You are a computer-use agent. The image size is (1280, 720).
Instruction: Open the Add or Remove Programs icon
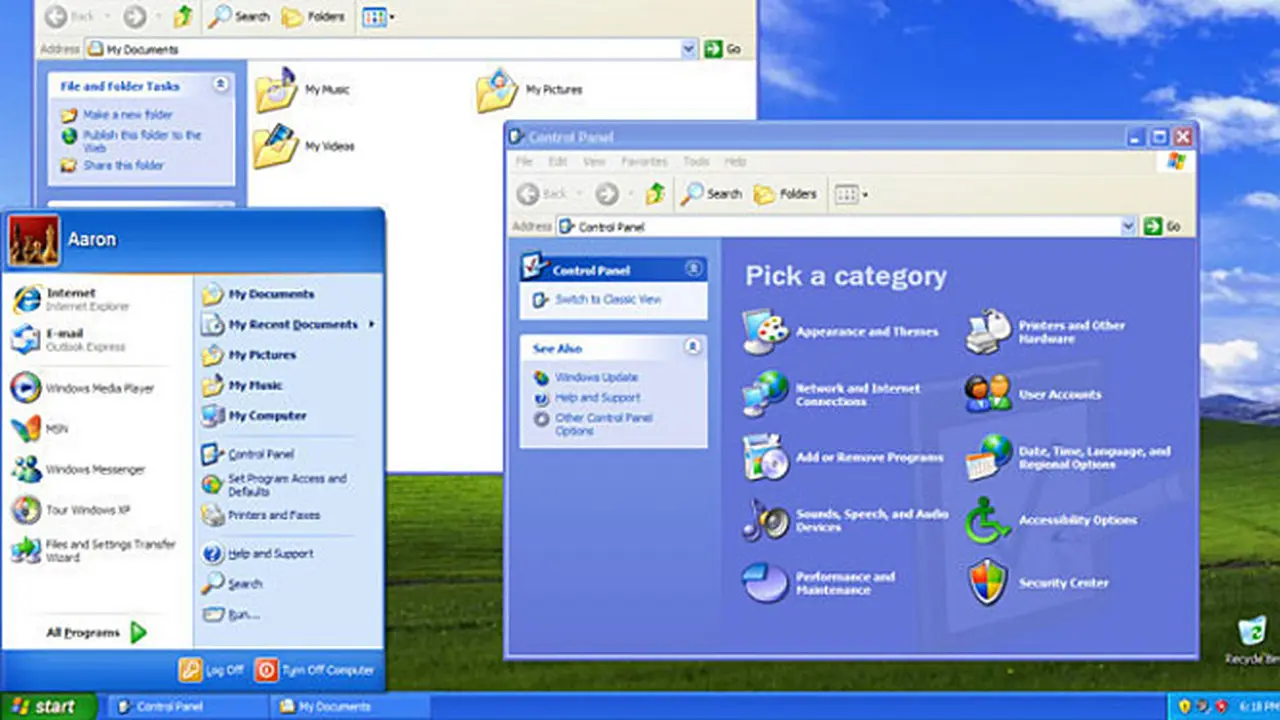coord(765,457)
